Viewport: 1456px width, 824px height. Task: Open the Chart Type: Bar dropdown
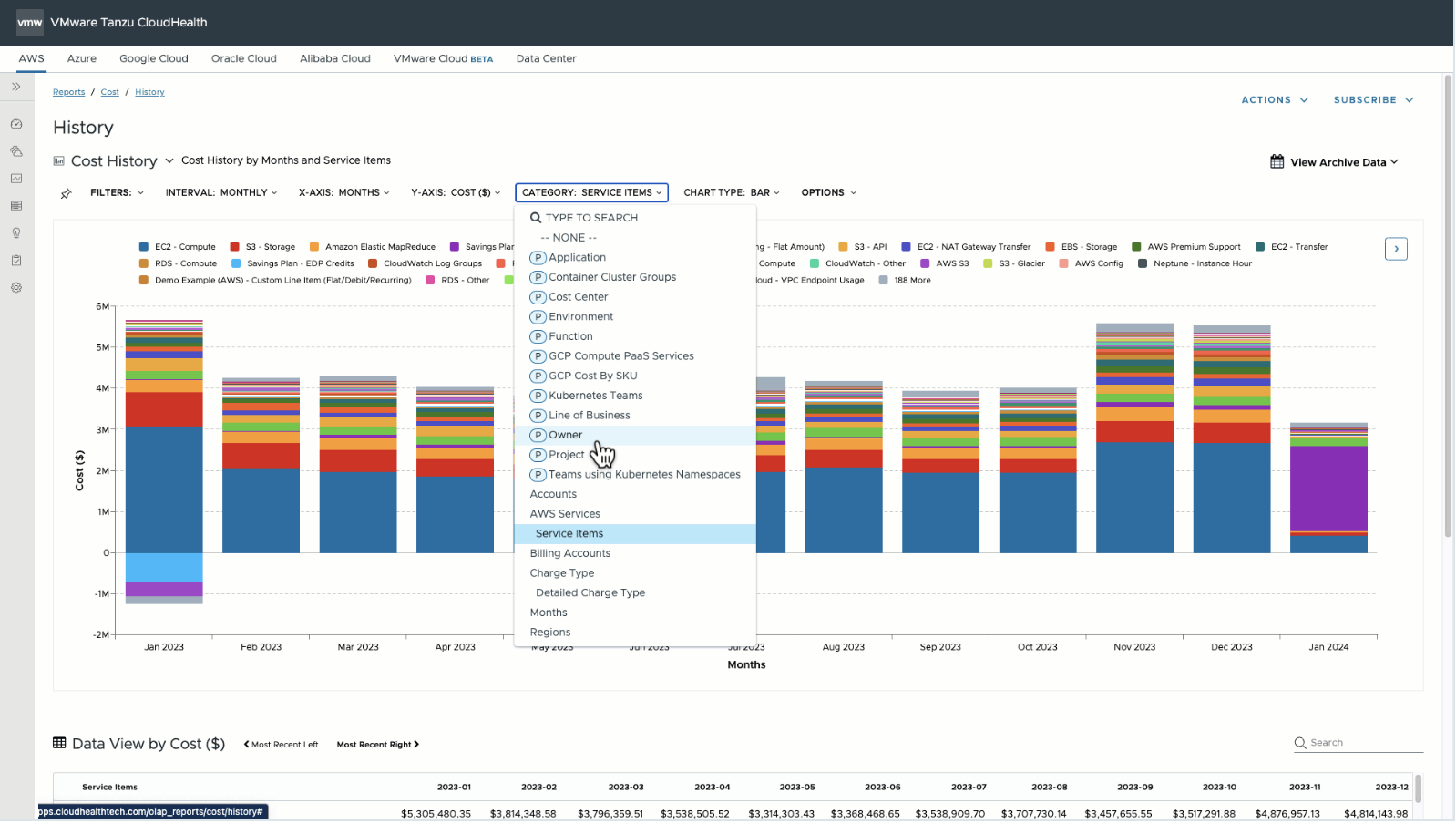(732, 193)
